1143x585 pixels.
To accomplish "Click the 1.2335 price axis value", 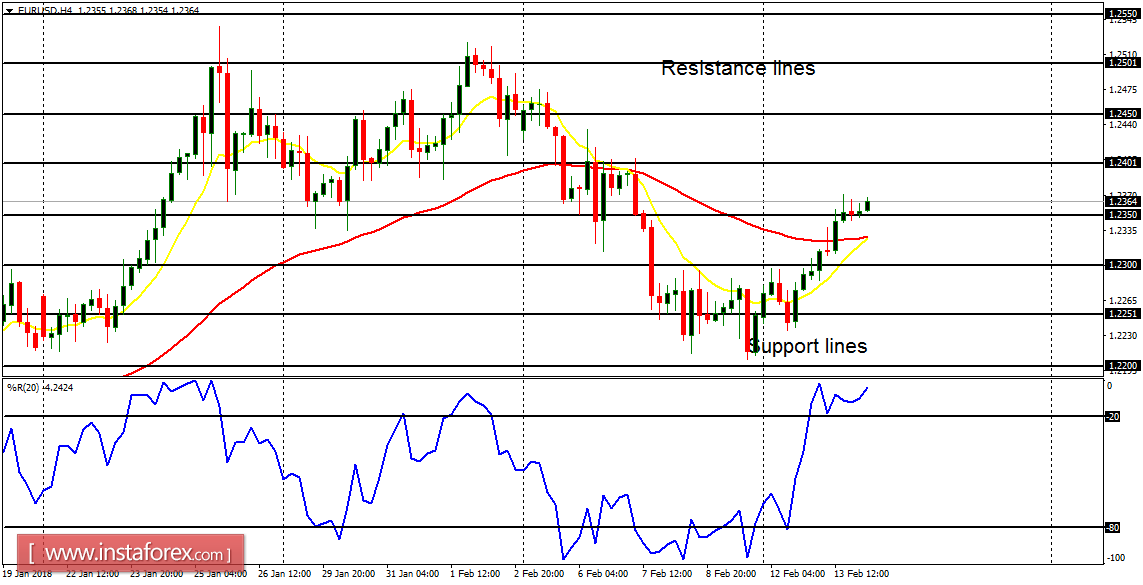I will coord(1123,230).
